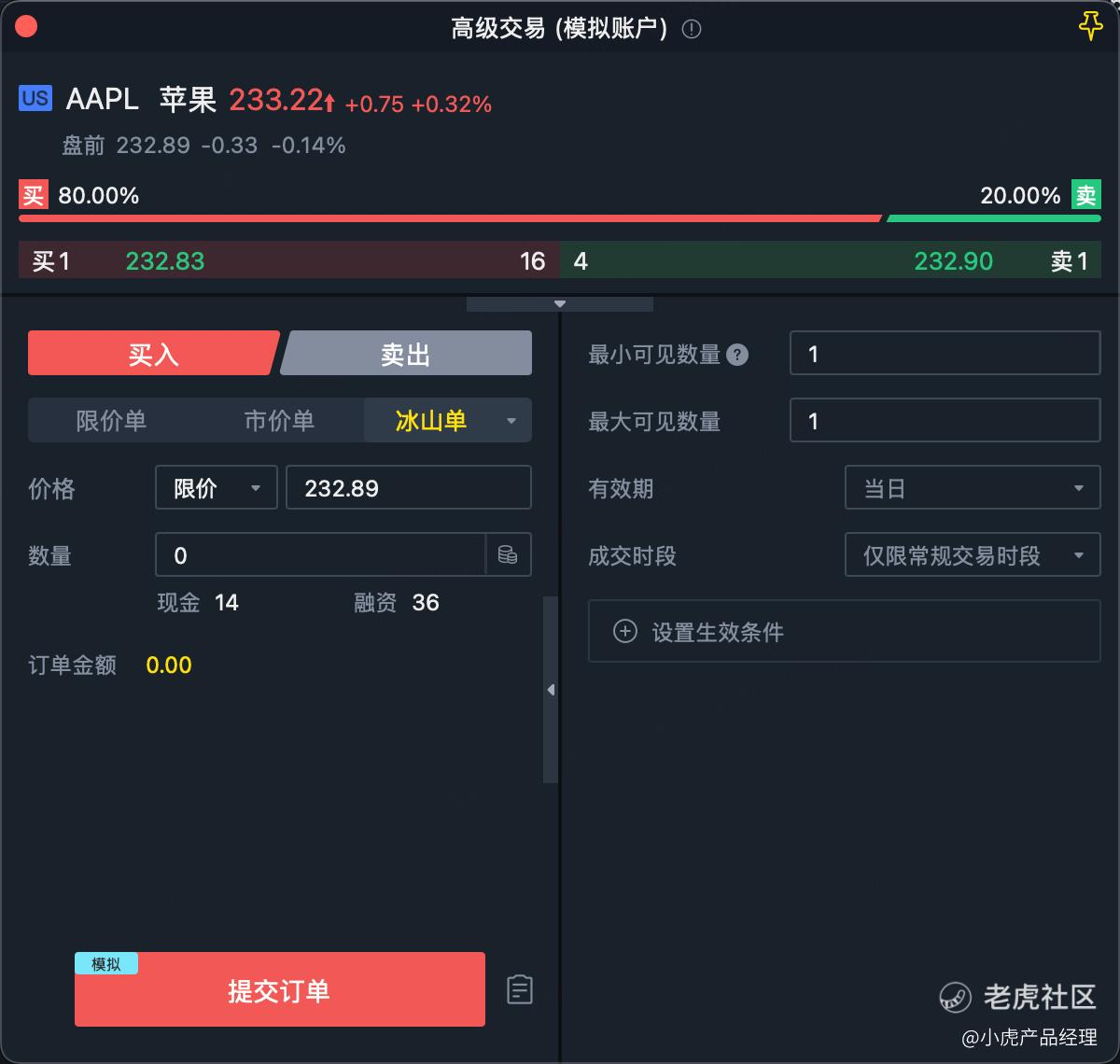Screen dimensions: 1120x1064
Task: Click the US market badge icon
Action: (35, 98)
